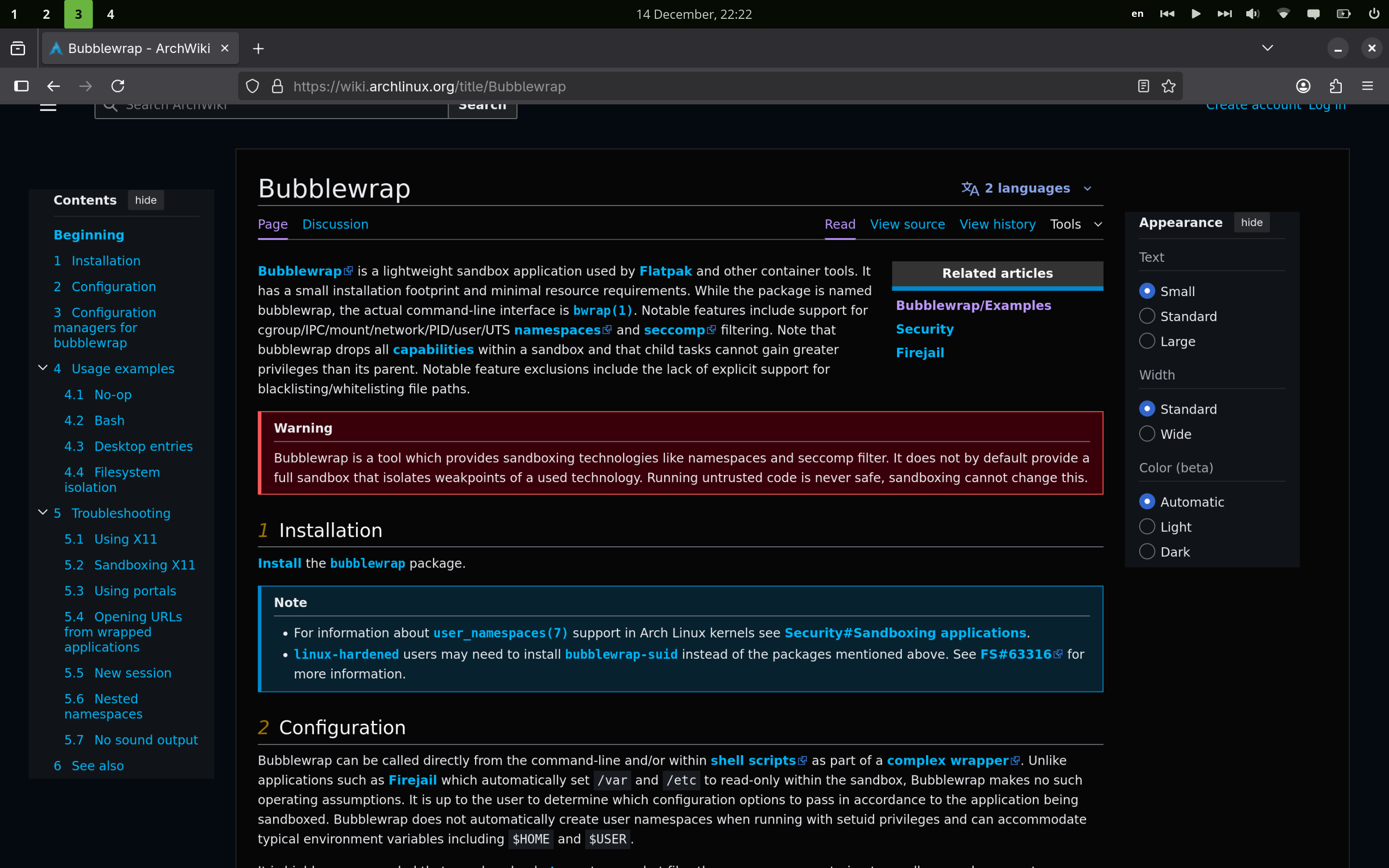Click the reload page icon
This screenshot has width=1389, height=868.
118,86
